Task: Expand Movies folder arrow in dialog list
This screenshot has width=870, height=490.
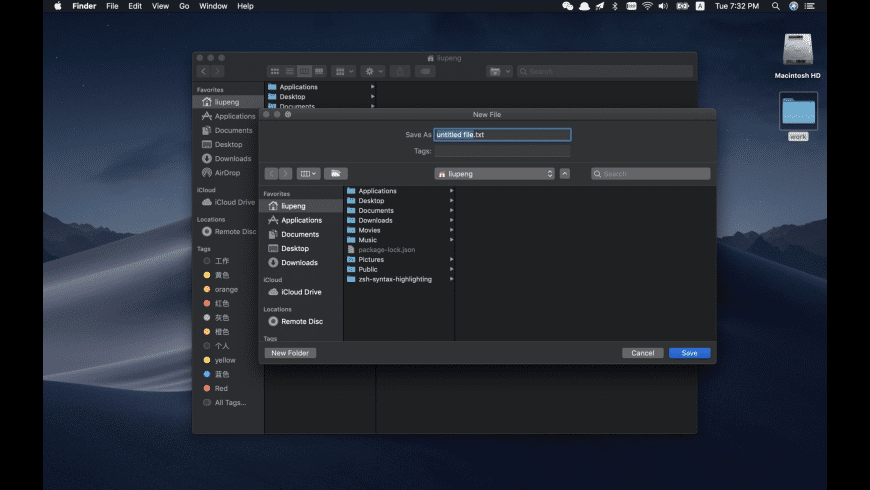Action: [x=451, y=230]
